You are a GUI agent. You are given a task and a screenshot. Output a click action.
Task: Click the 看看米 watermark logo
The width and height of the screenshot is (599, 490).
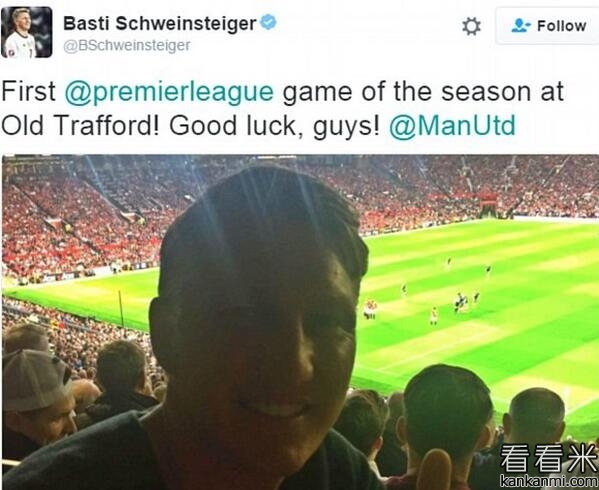coord(549,459)
